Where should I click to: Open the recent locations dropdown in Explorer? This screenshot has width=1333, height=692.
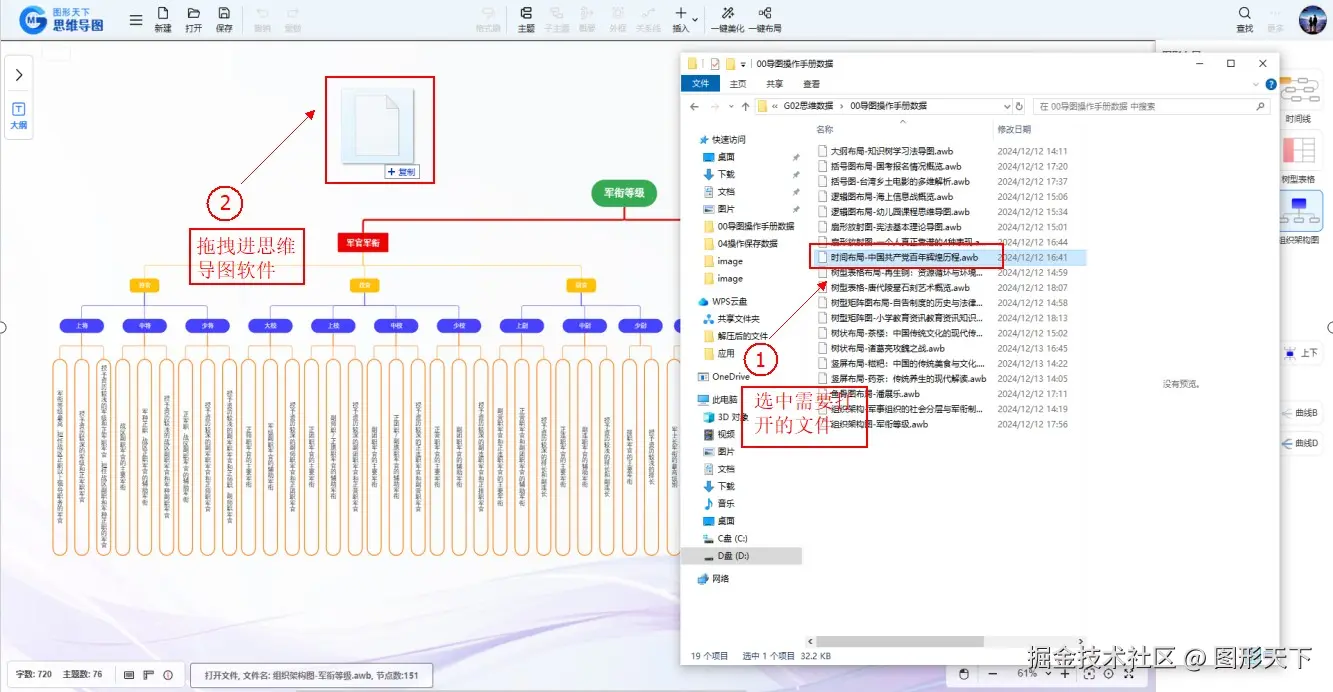(x=729, y=106)
